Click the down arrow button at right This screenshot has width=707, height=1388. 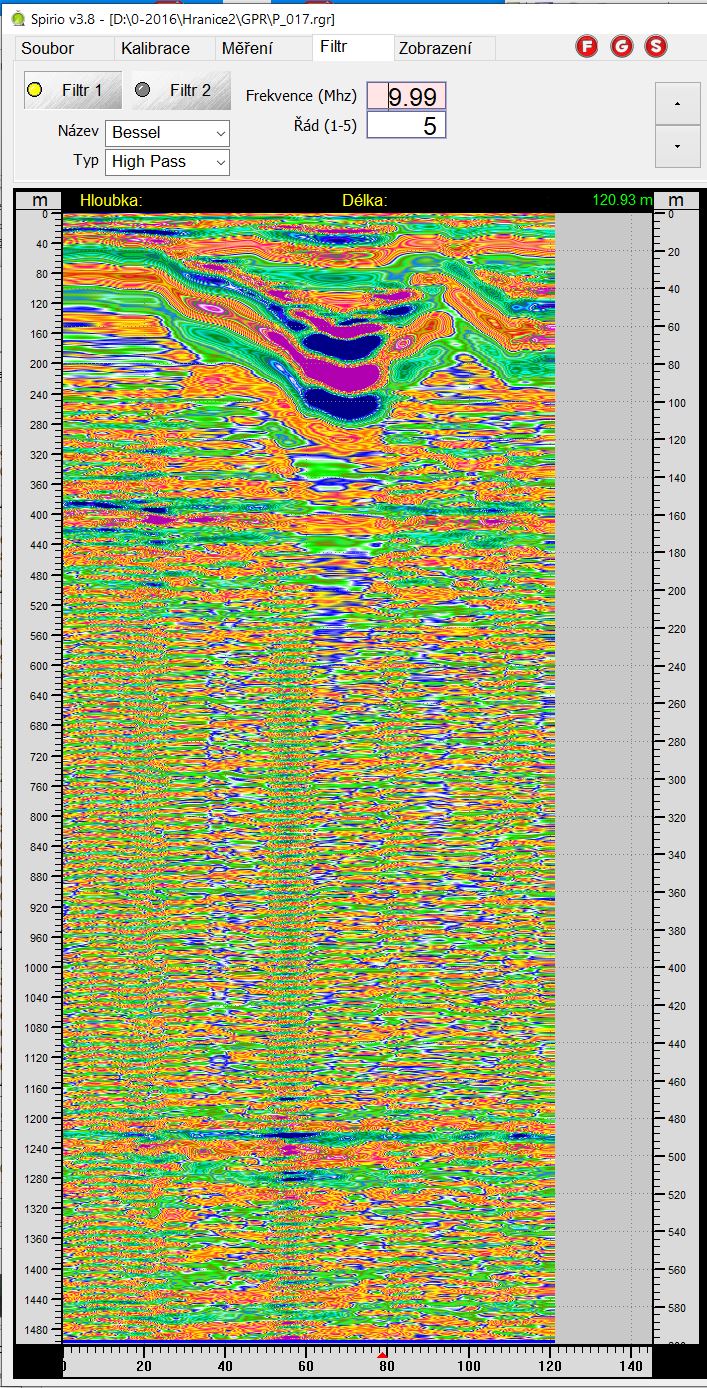678,146
